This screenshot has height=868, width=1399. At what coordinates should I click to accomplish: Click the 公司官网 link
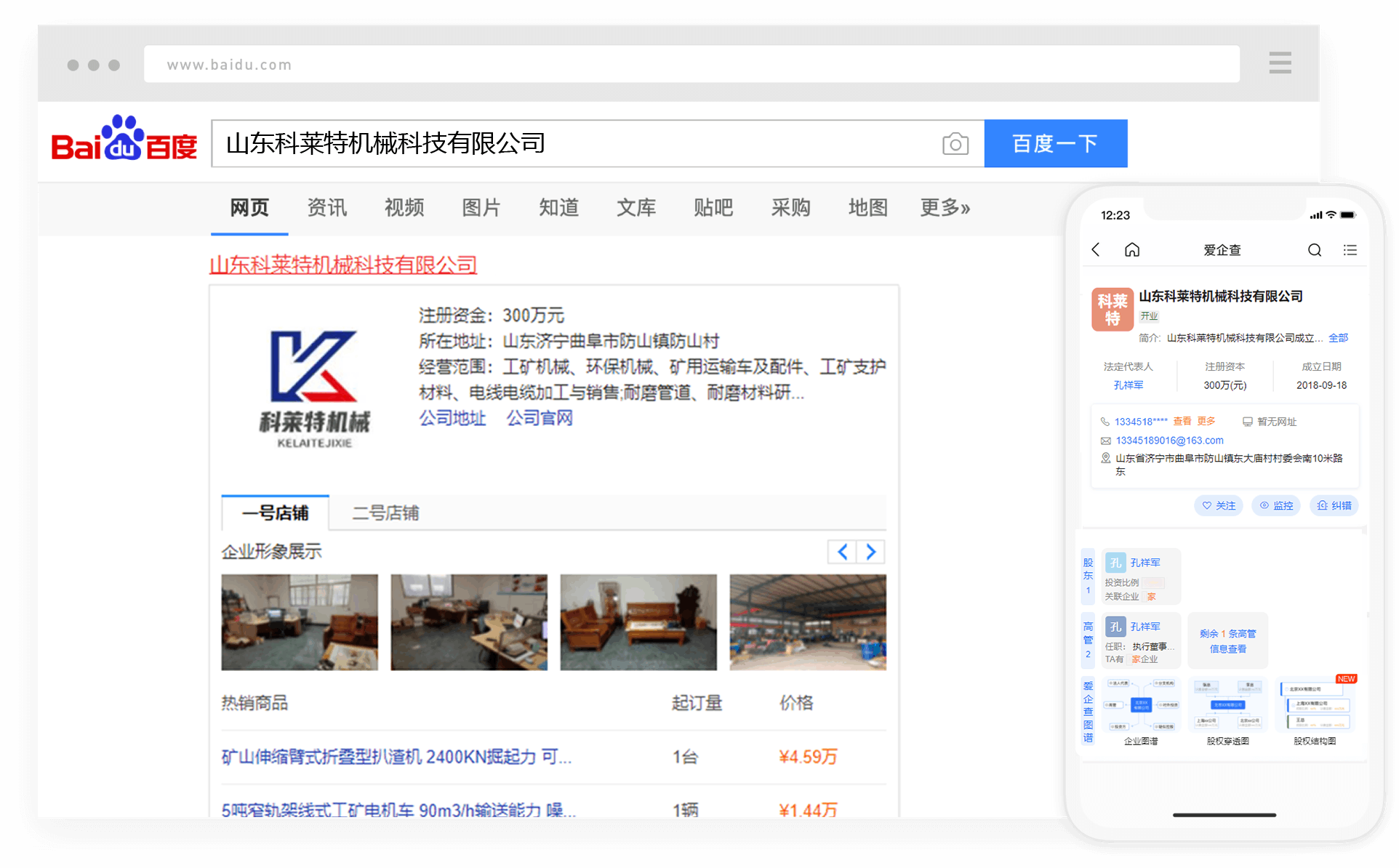coord(540,419)
